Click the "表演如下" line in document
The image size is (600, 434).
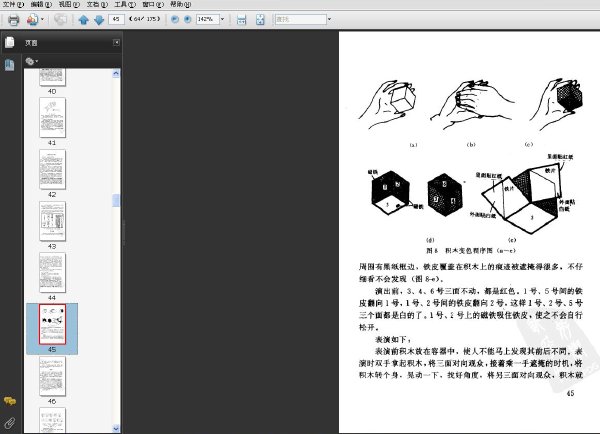point(394,339)
